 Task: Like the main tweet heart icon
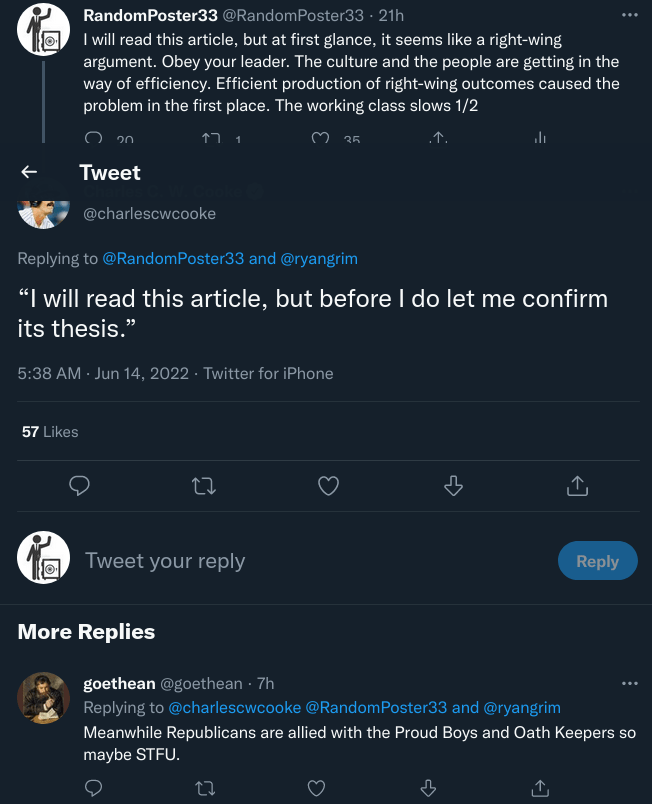[x=327, y=486]
